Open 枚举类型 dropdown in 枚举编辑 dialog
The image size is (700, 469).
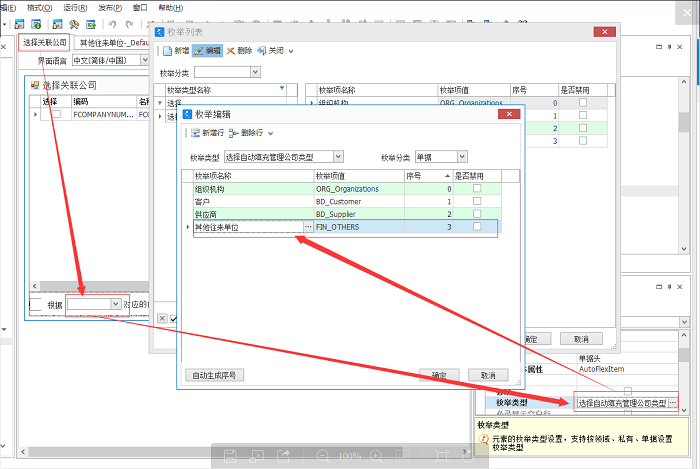tap(338, 157)
